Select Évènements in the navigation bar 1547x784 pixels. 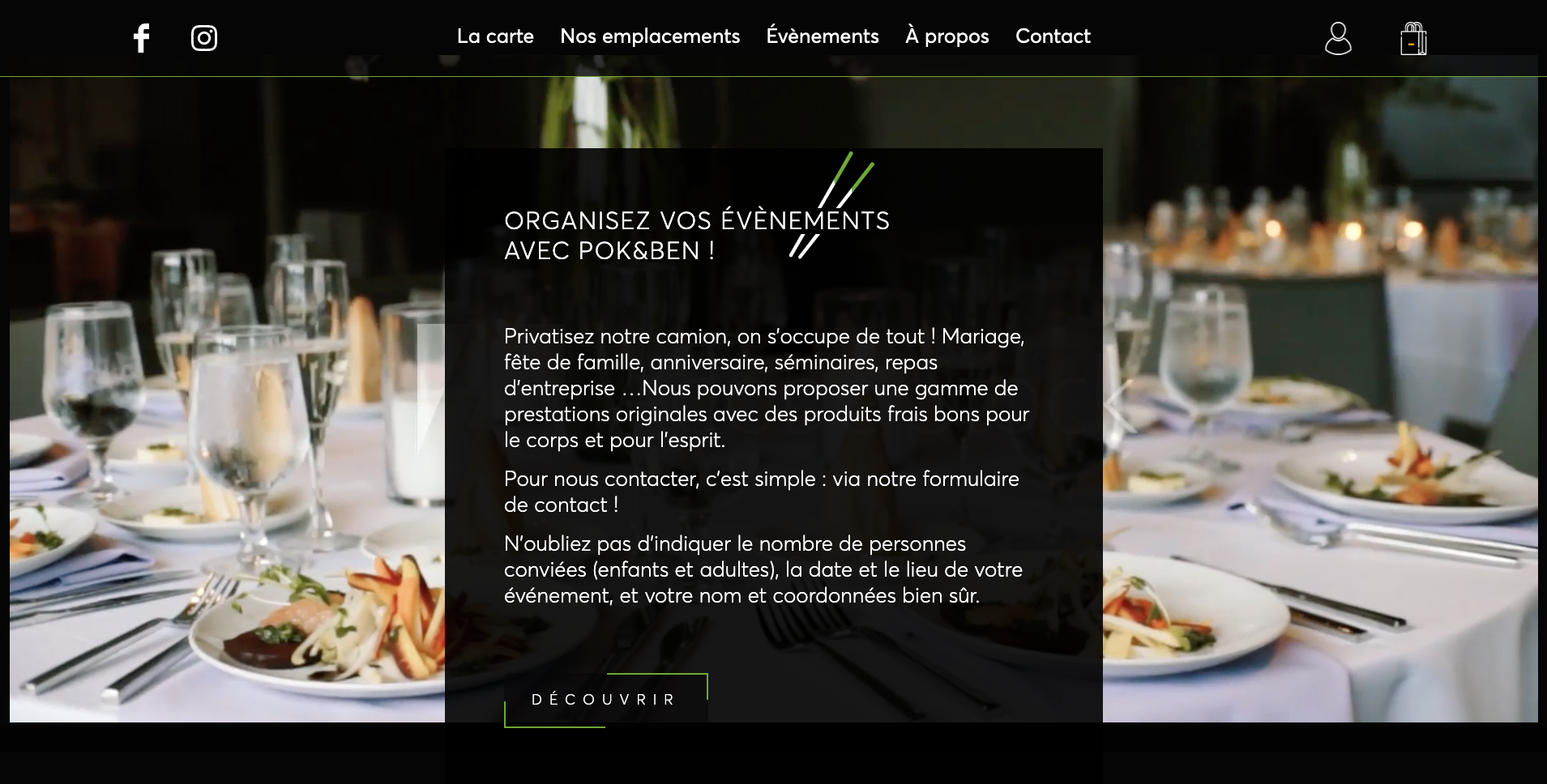tap(823, 36)
